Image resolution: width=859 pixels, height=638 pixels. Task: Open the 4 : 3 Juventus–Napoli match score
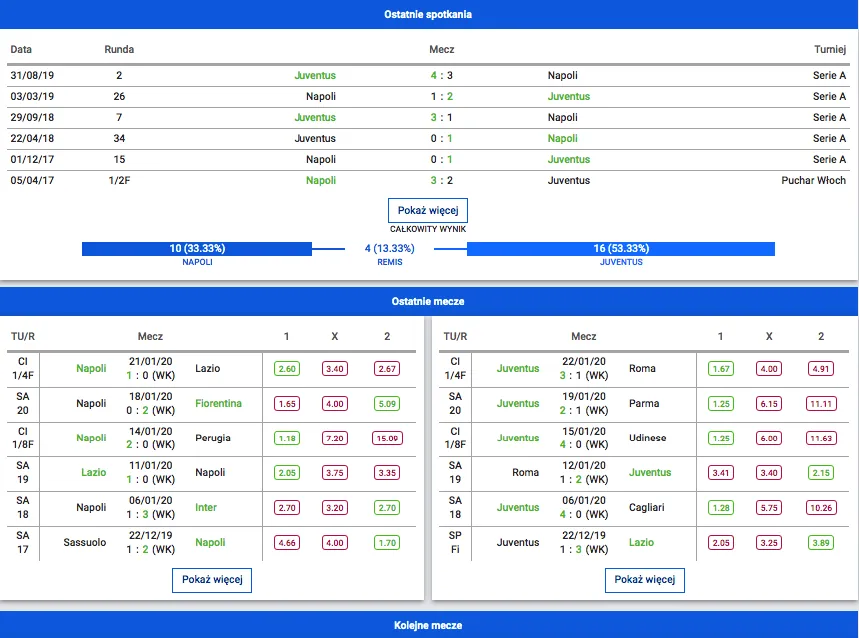click(441, 75)
